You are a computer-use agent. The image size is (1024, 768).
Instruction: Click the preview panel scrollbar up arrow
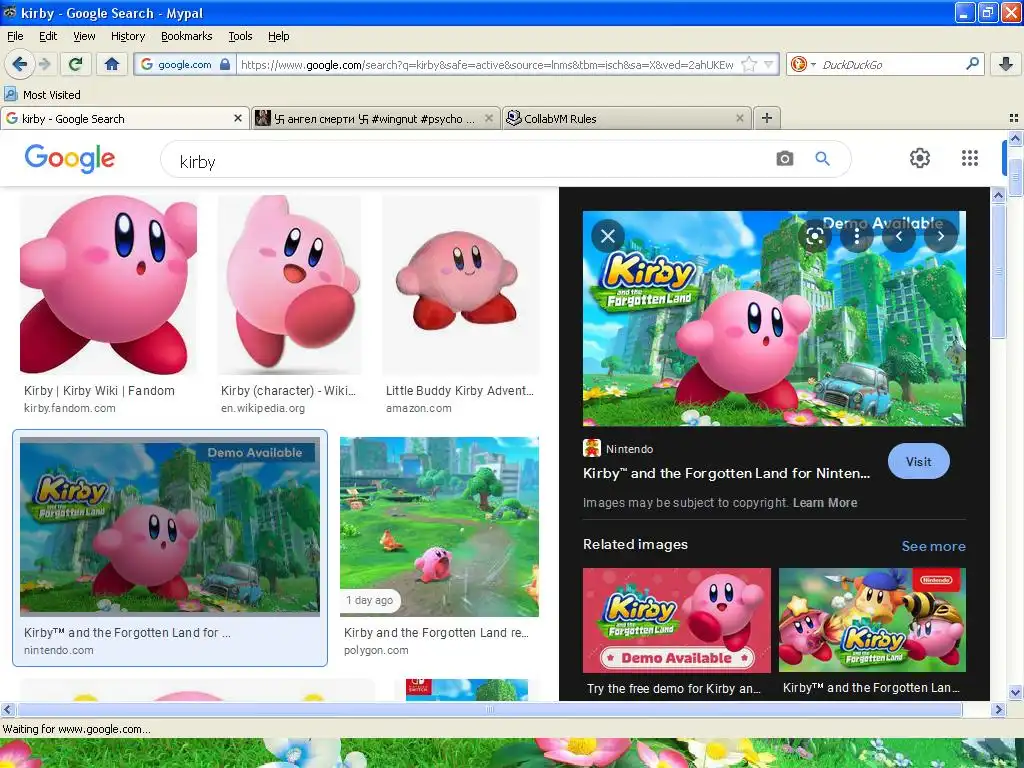998,195
